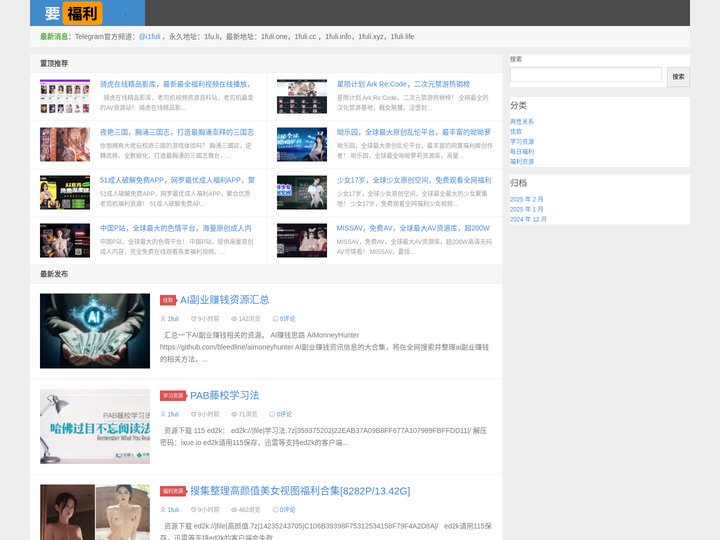Viewport: 720px width, 540px height.
Task: Select the red 佳软 tag on AI post
Action: (168, 300)
